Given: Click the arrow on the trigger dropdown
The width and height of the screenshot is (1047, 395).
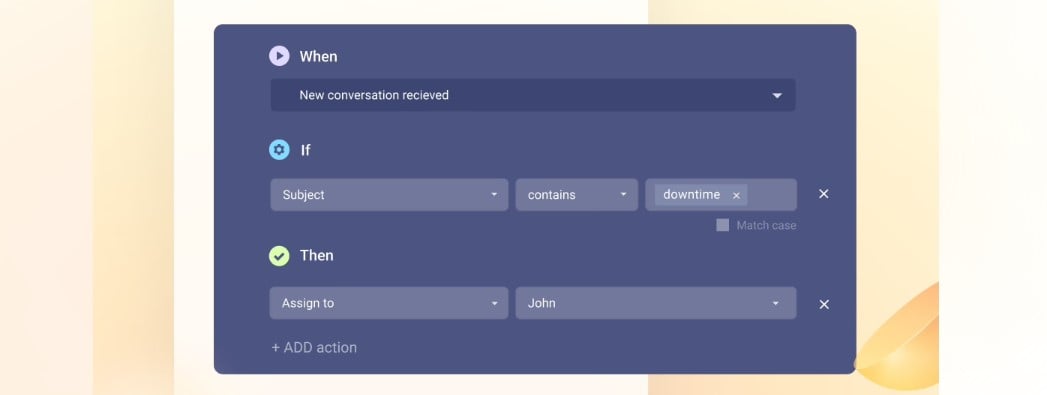Looking at the screenshot, I should 777,95.
